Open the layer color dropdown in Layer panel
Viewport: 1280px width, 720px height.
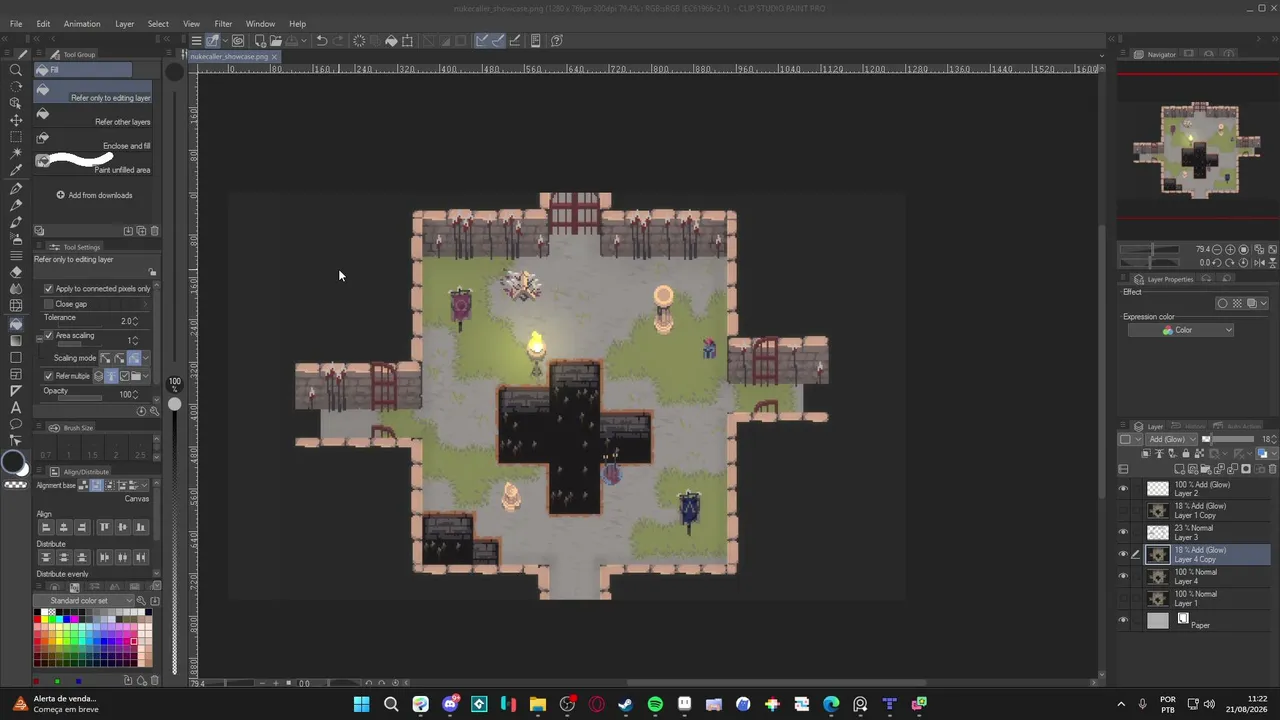pyautogui.click(x=1274, y=453)
